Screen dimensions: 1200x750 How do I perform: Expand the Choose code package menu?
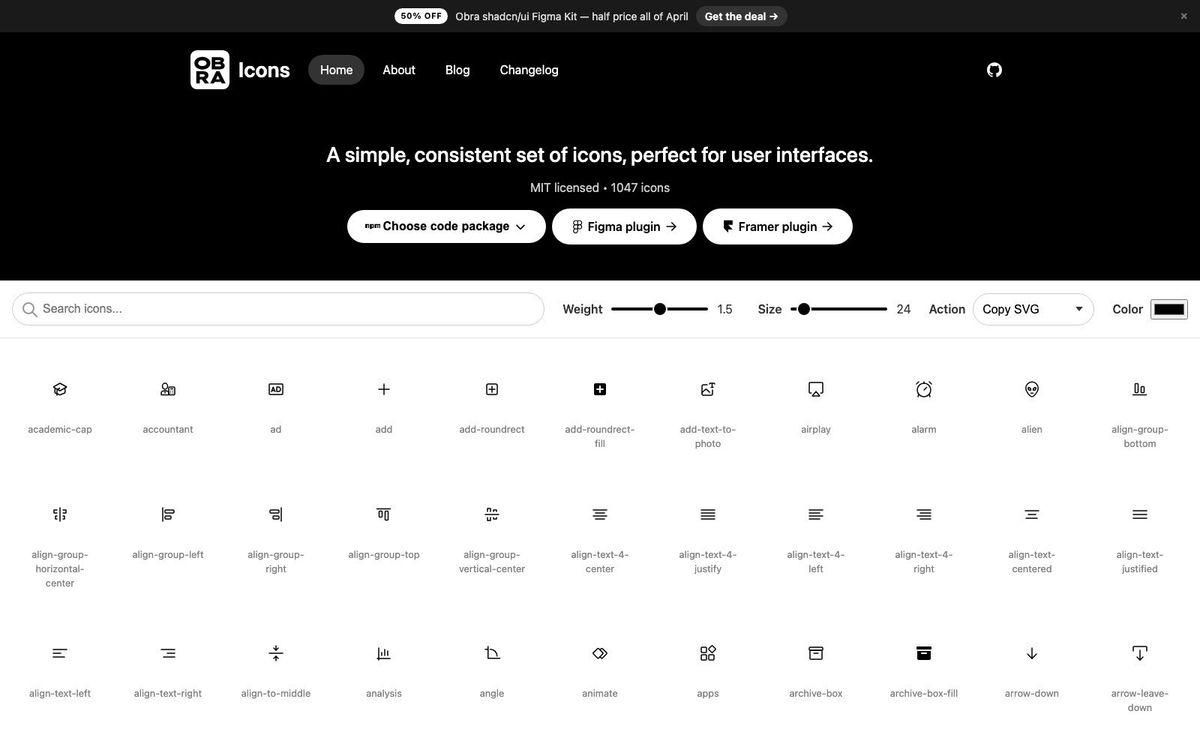[x=446, y=226]
